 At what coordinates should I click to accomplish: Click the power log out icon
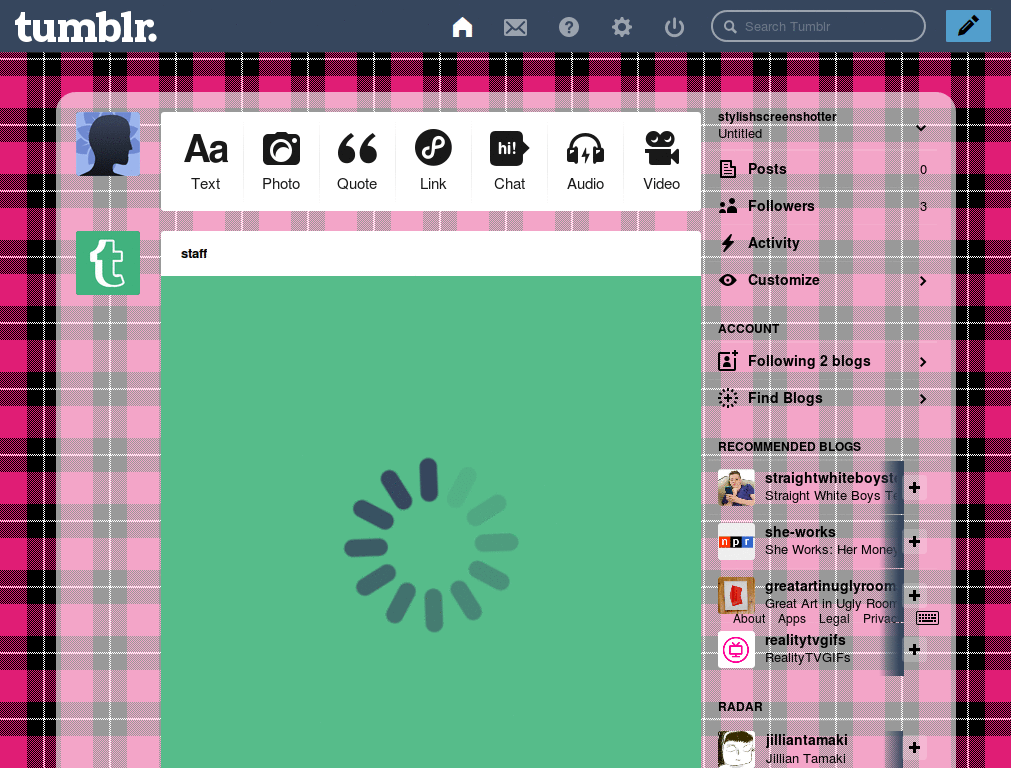674,27
